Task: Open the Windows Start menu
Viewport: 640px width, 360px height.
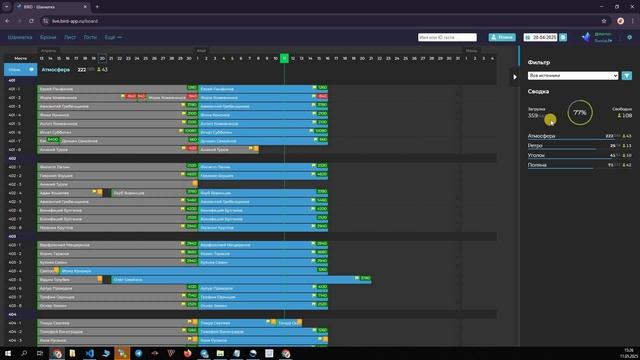Action: point(8,353)
